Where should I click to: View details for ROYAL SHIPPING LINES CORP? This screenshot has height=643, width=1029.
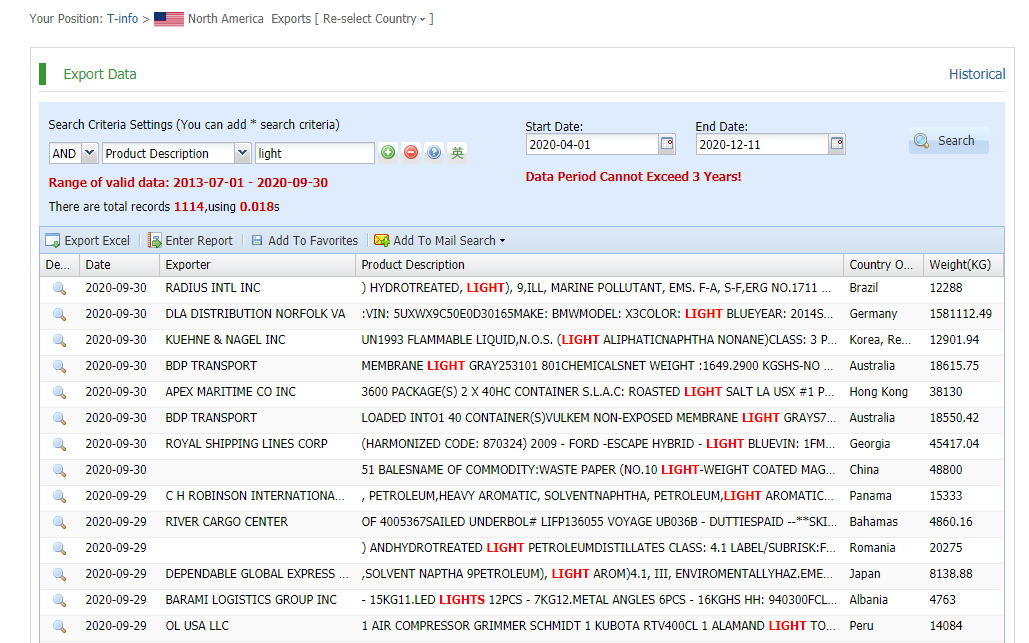point(59,444)
